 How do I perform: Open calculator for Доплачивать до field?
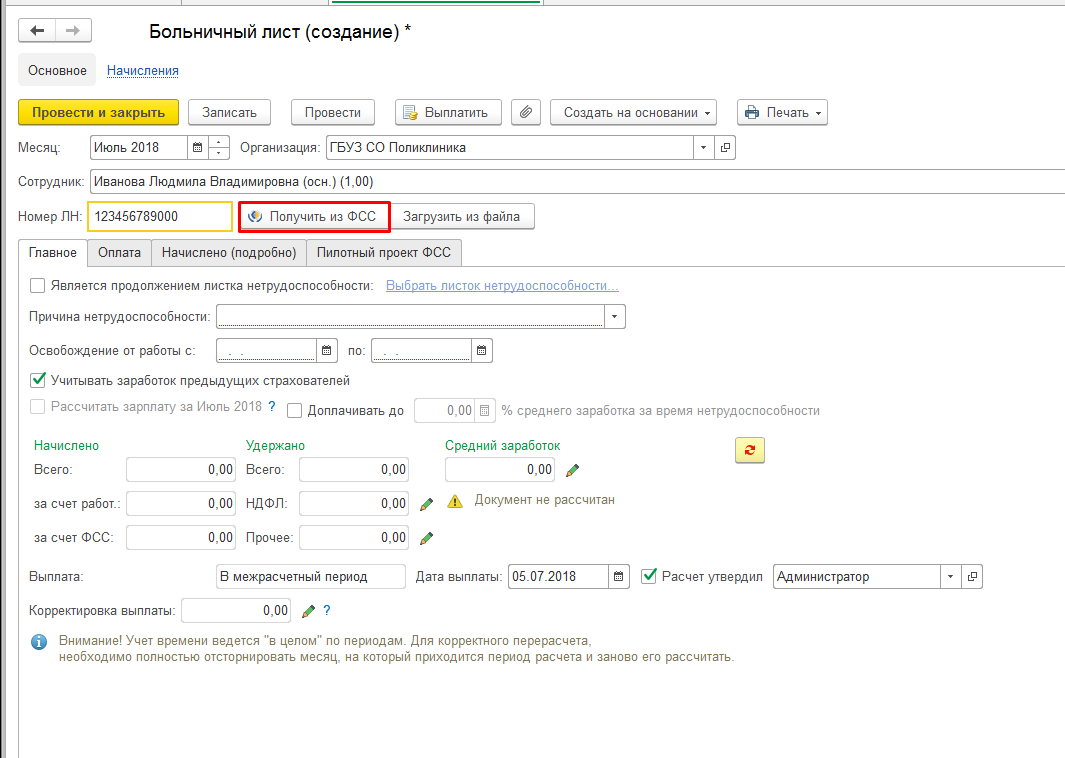pos(485,410)
